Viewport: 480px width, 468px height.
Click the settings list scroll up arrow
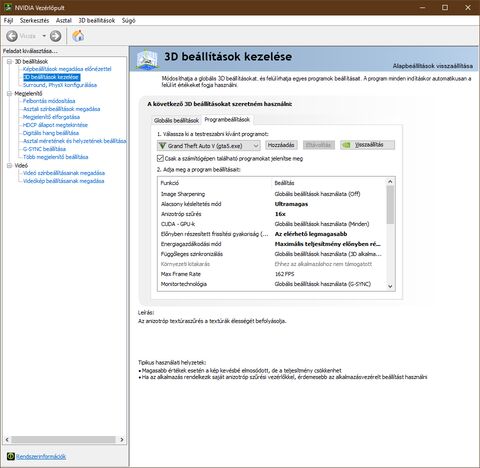coord(390,181)
